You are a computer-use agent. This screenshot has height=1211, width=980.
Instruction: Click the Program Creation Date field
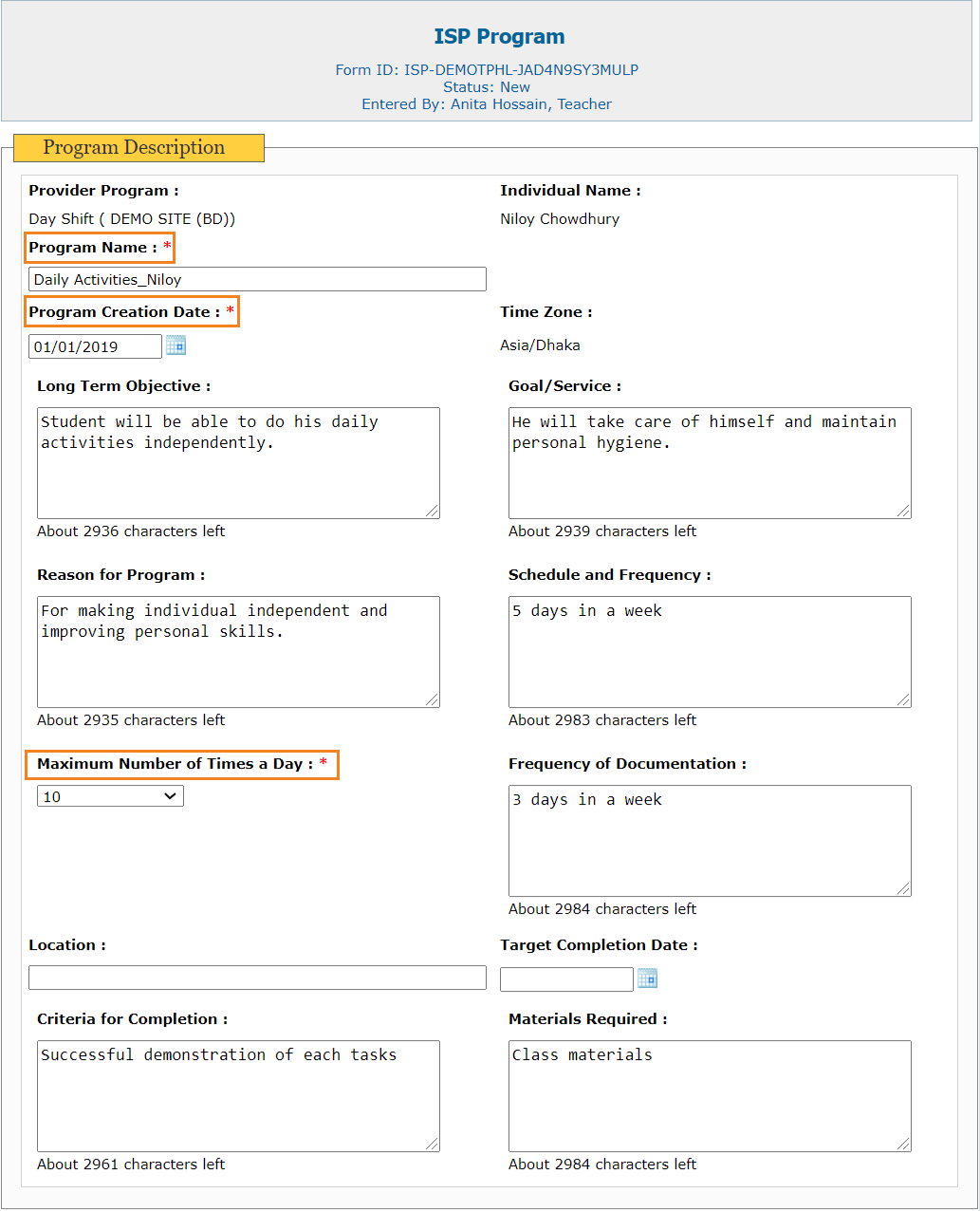point(95,346)
